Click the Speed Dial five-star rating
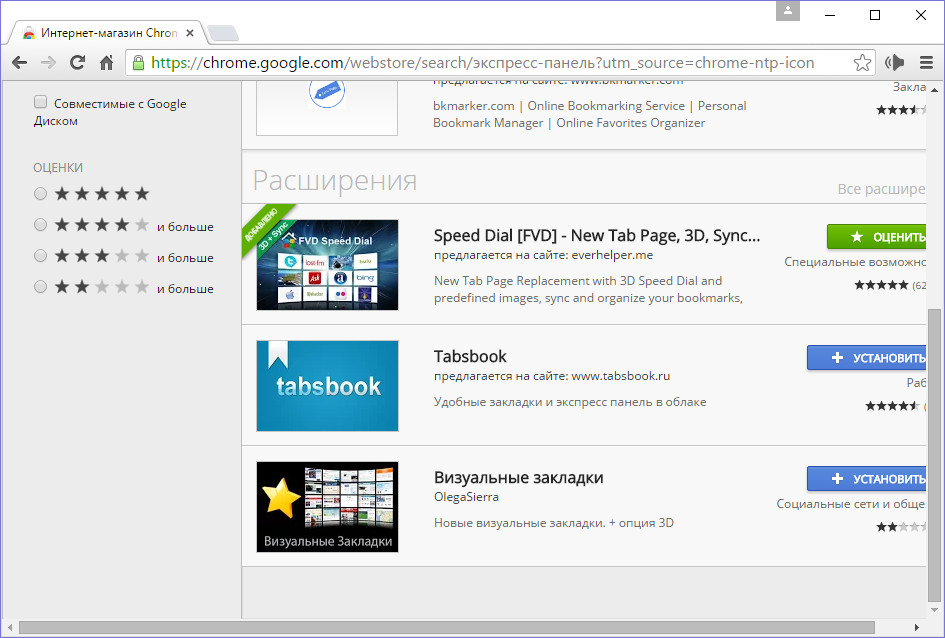The width and height of the screenshot is (945, 638). tap(881, 285)
